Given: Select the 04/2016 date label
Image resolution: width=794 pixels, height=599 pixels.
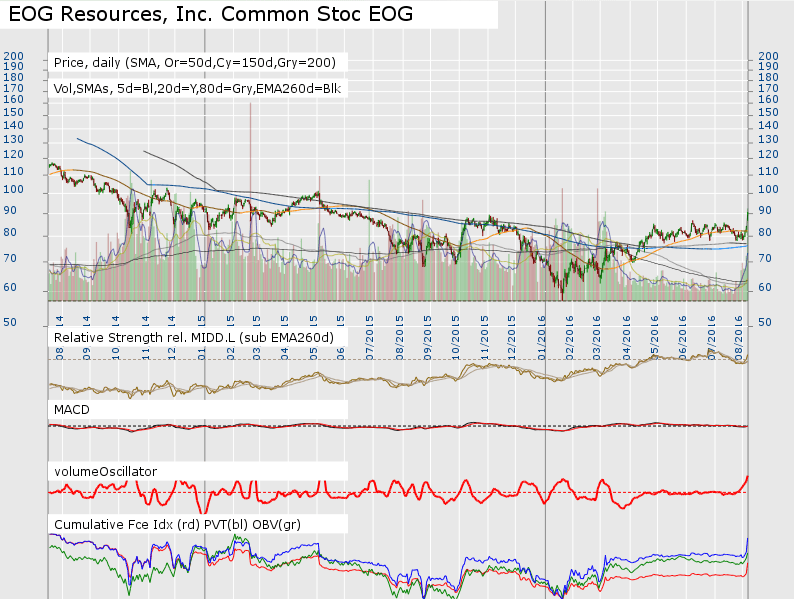Looking at the screenshot, I should coord(626,338).
